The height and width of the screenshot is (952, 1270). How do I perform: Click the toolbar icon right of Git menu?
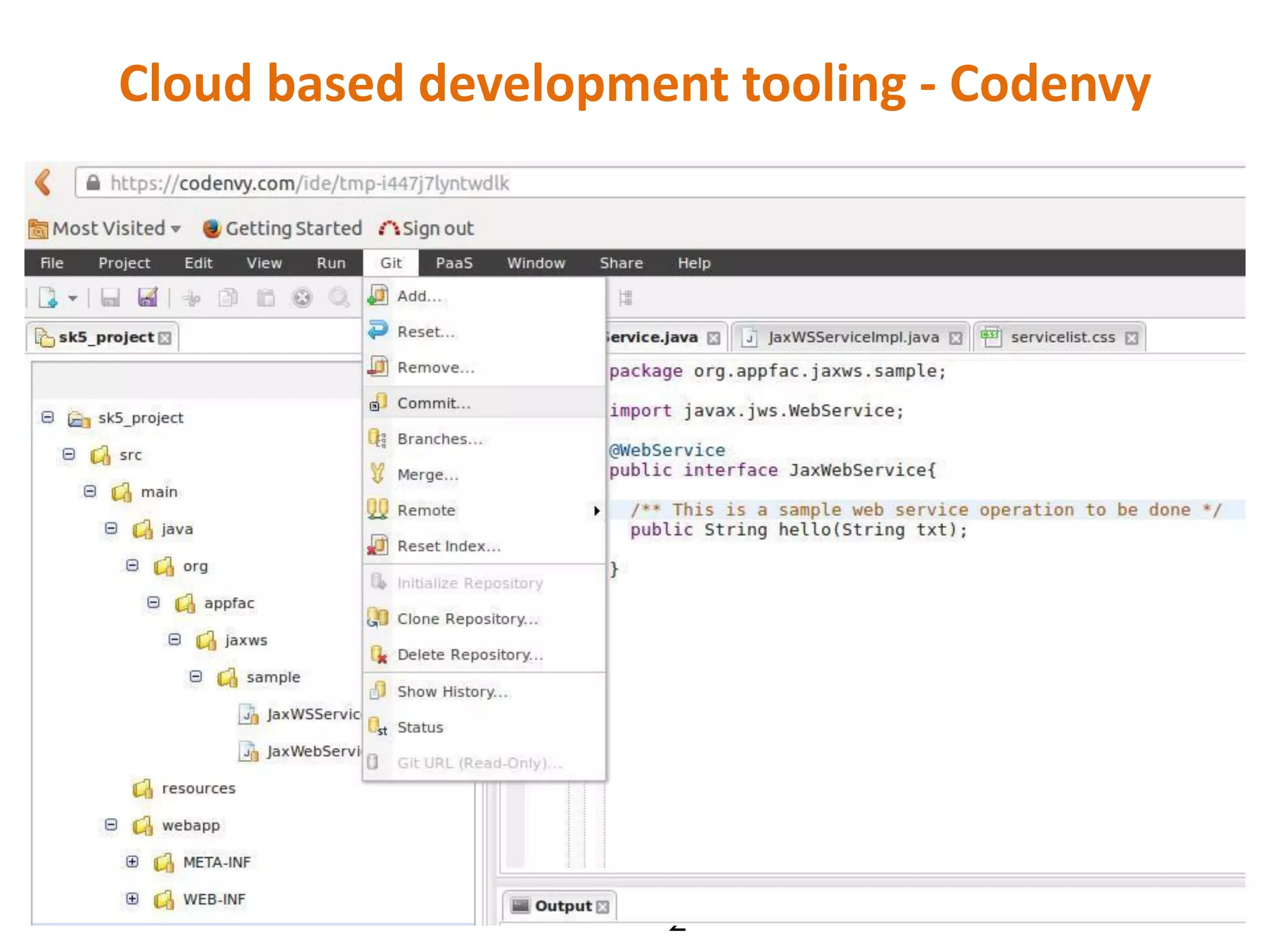(625, 298)
